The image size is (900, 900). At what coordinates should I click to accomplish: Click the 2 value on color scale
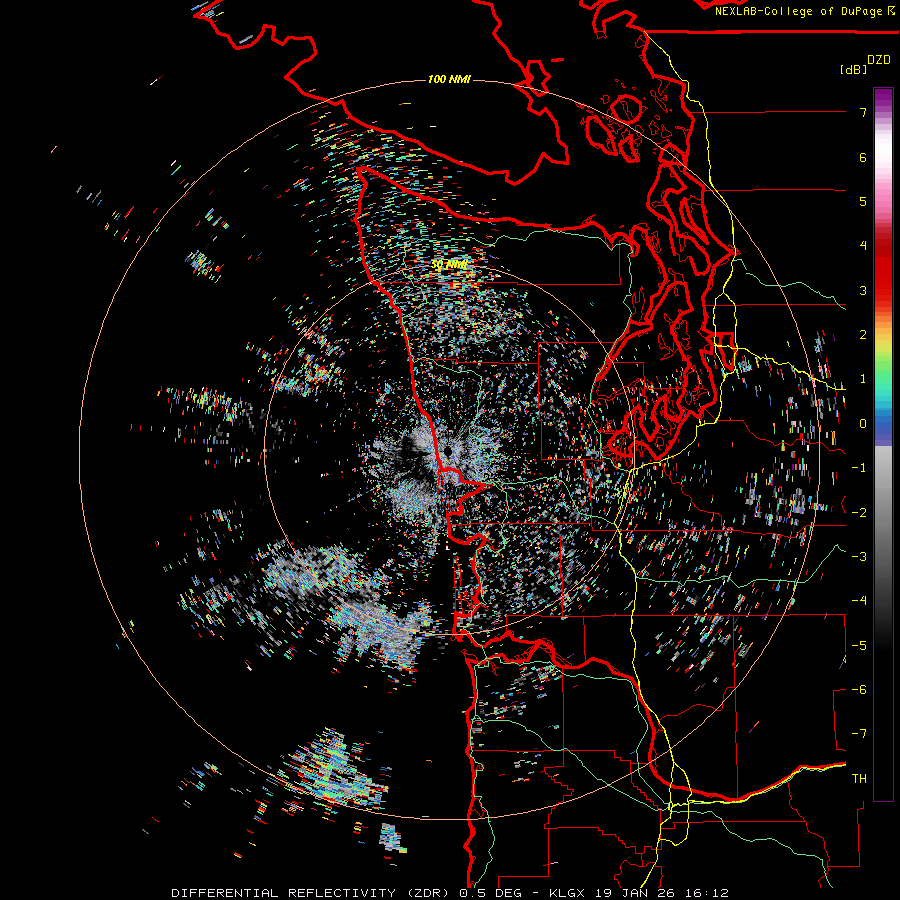click(863, 335)
